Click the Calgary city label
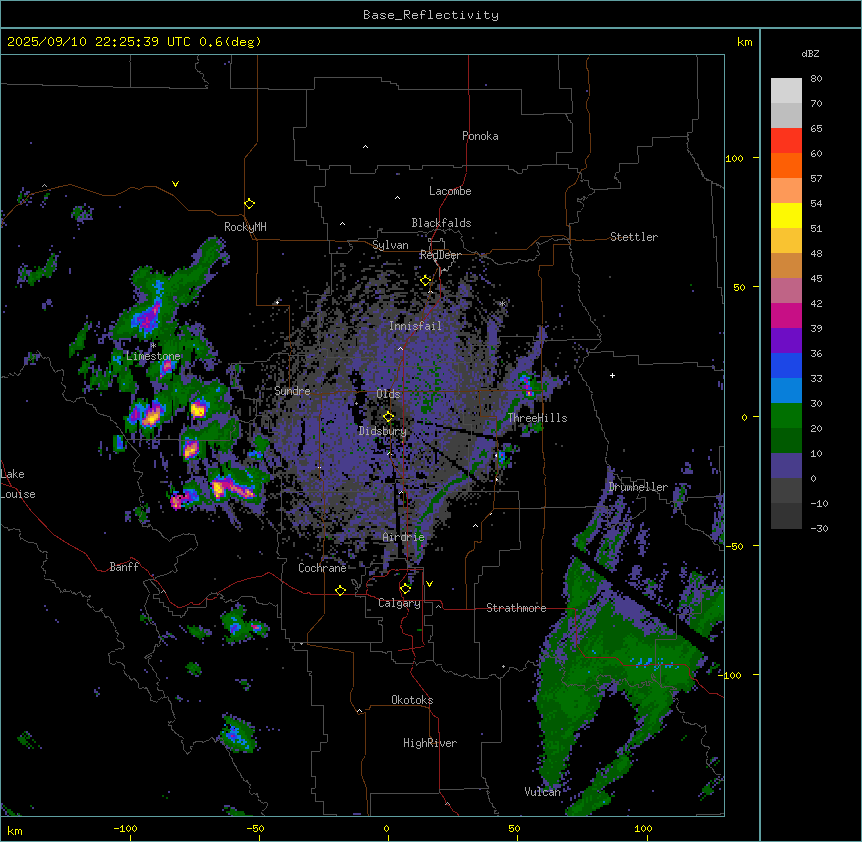The height and width of the screenshot is (842, 862). click(400, 603)
